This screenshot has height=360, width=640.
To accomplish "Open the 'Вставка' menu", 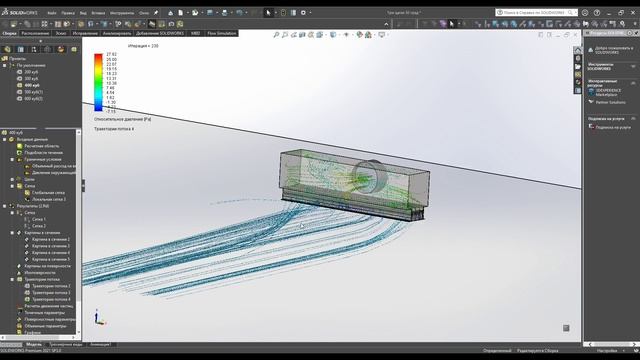I will click(98, 13).
